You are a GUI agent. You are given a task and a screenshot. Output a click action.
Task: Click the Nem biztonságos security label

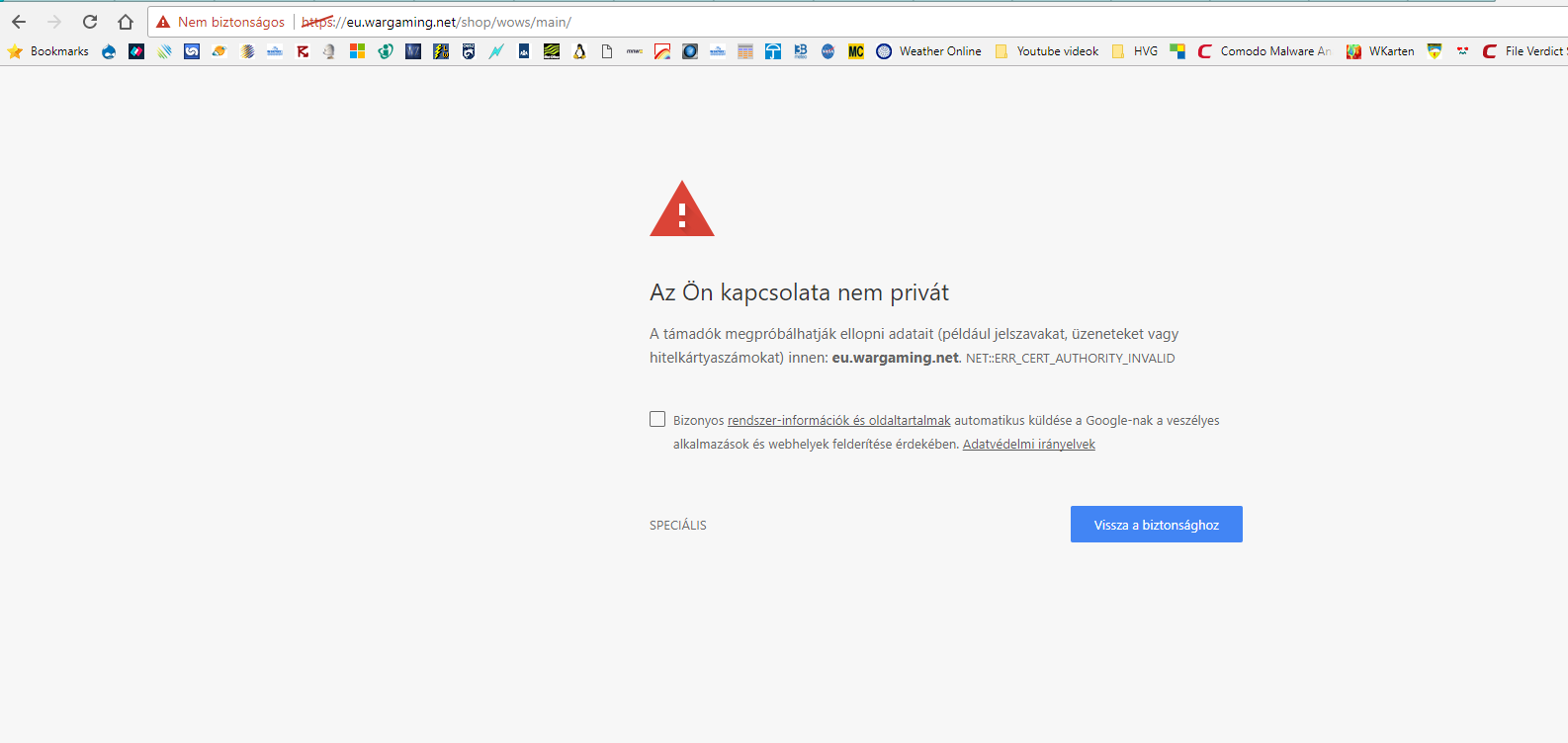coord(231,22)
